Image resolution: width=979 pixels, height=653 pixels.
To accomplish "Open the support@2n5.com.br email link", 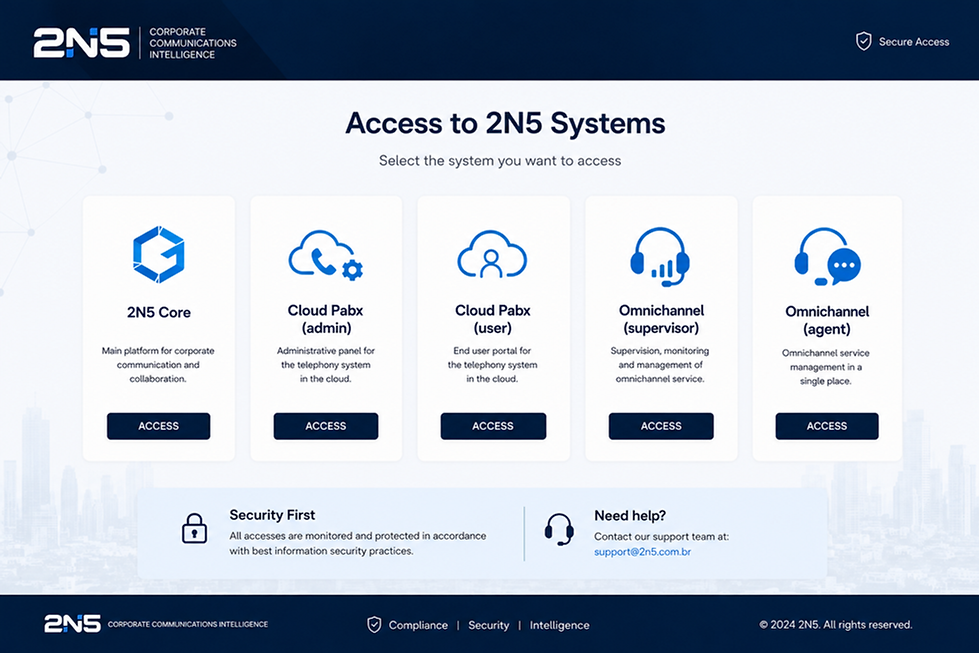I will tap(642, 552).
